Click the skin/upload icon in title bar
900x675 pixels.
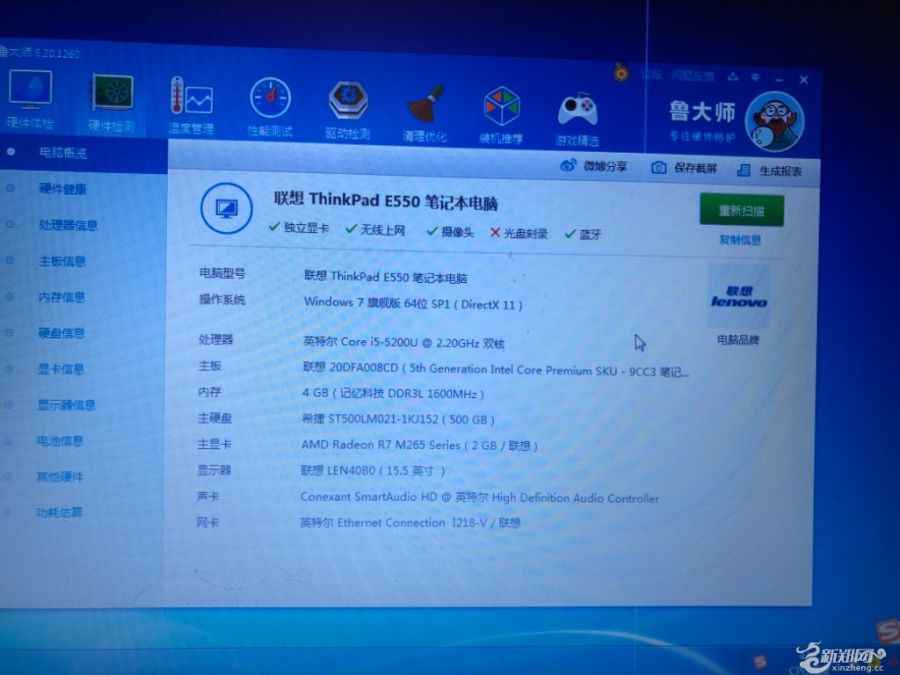pos(733,76)
